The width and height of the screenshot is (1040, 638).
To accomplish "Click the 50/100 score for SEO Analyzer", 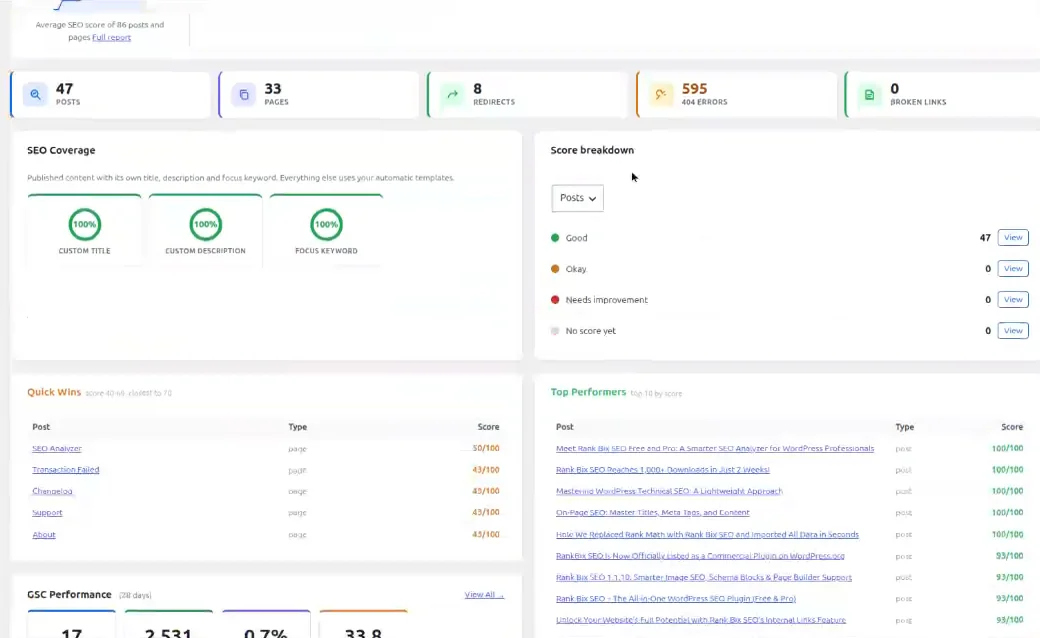I will point(486,448).
